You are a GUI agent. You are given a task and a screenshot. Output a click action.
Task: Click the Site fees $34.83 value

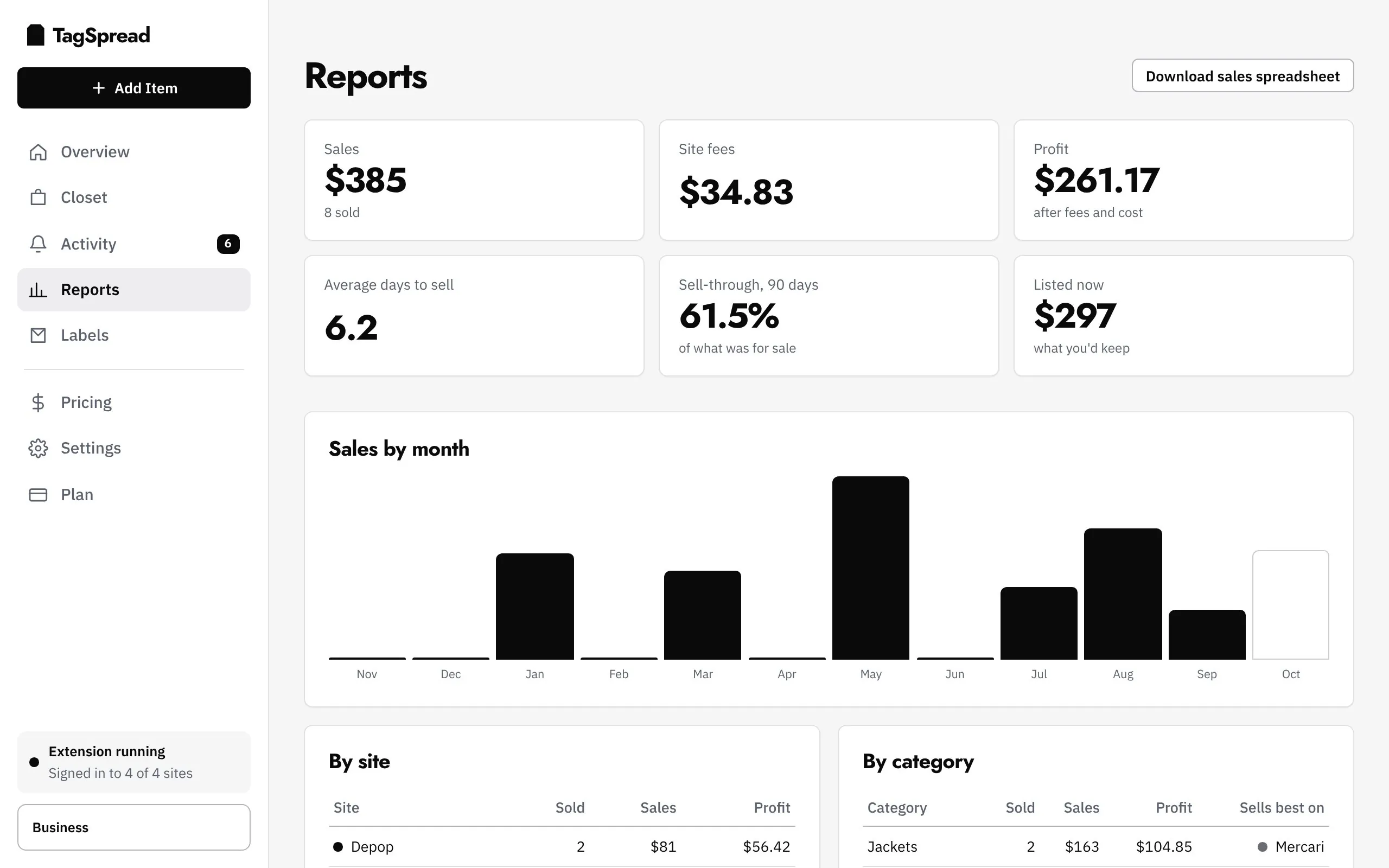(x=736, y=192)
